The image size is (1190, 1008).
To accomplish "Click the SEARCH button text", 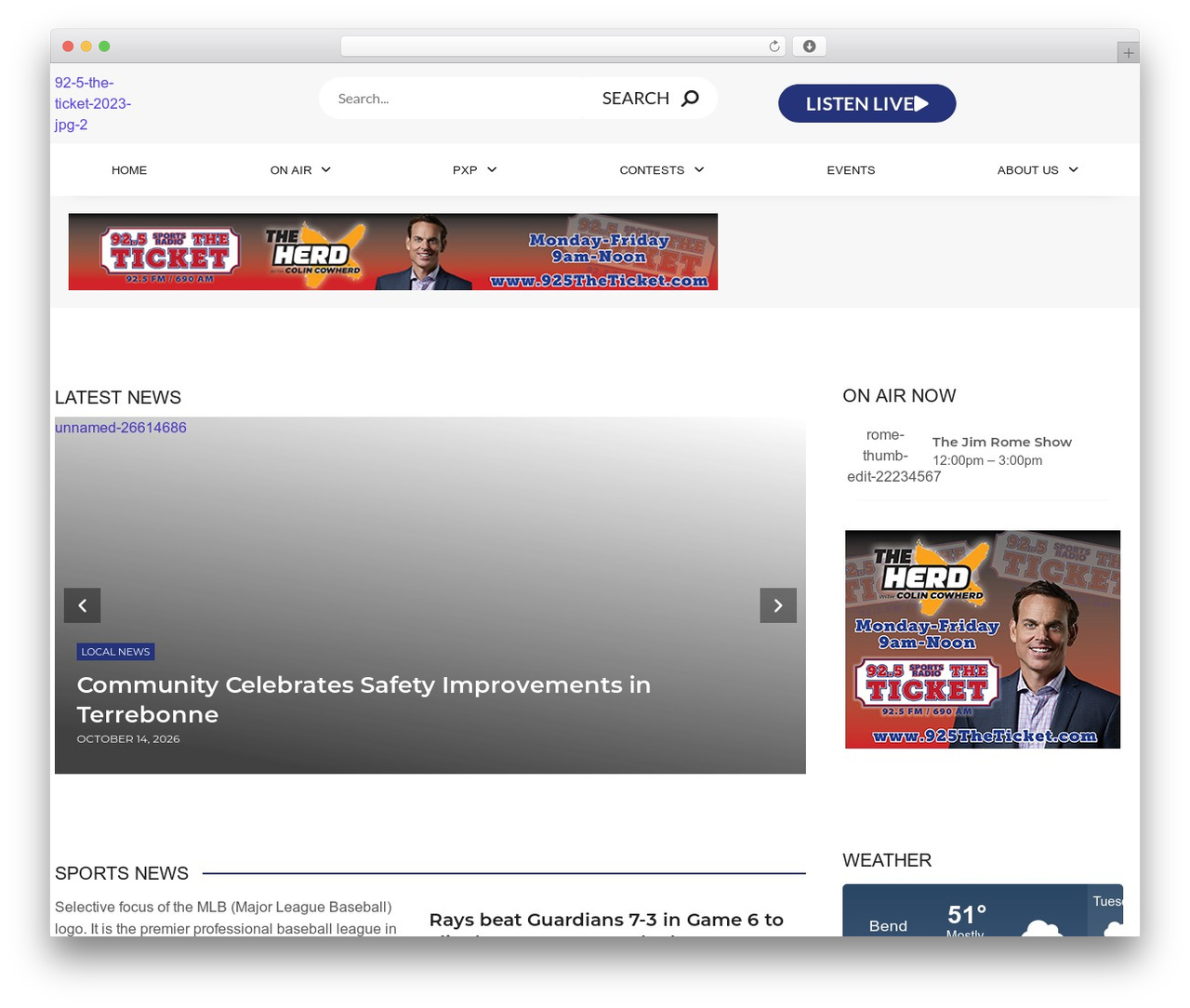I will point(636,99).
